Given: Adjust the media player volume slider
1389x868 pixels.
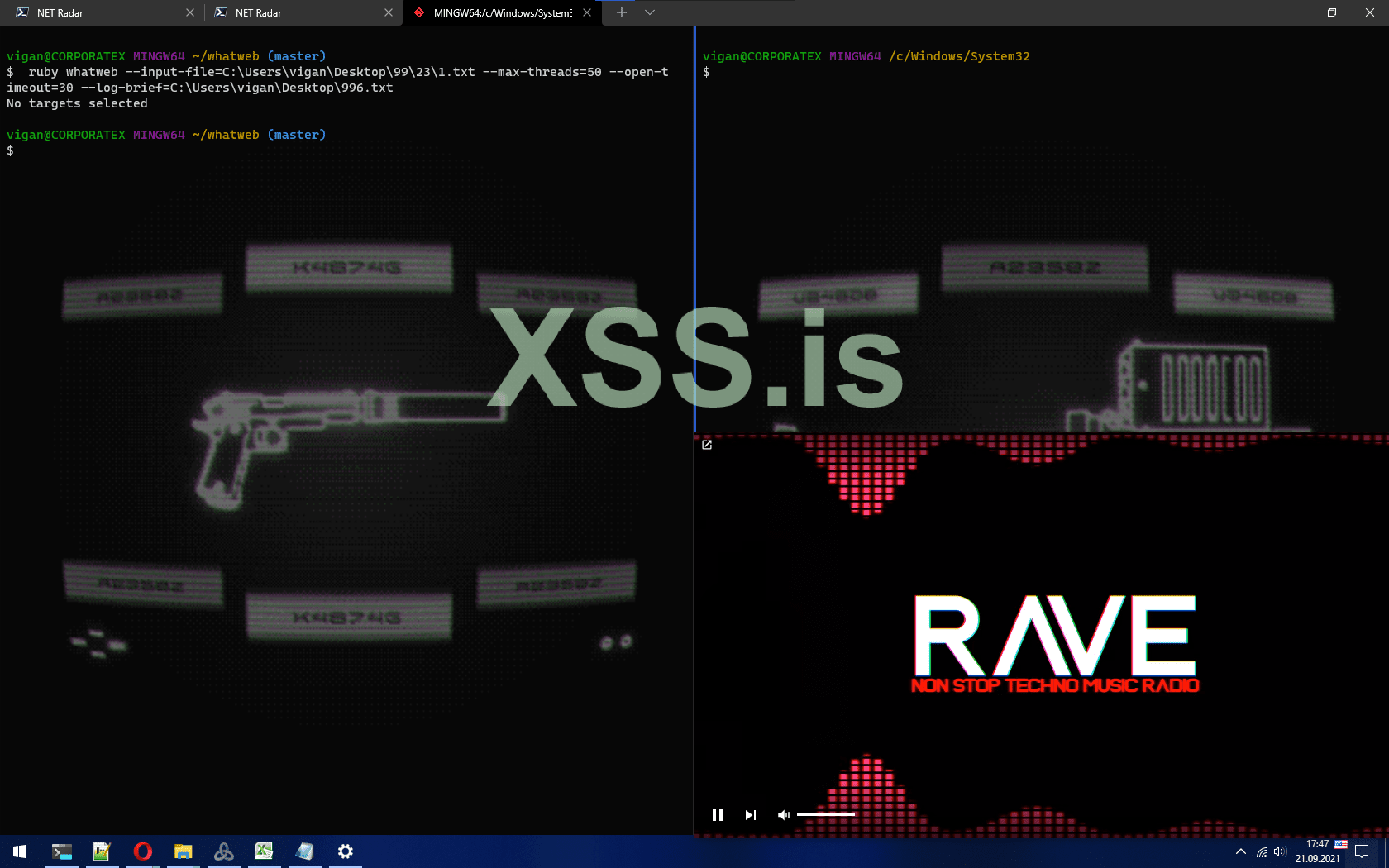Looking at the screenshot, I should (x=826, y=815).
